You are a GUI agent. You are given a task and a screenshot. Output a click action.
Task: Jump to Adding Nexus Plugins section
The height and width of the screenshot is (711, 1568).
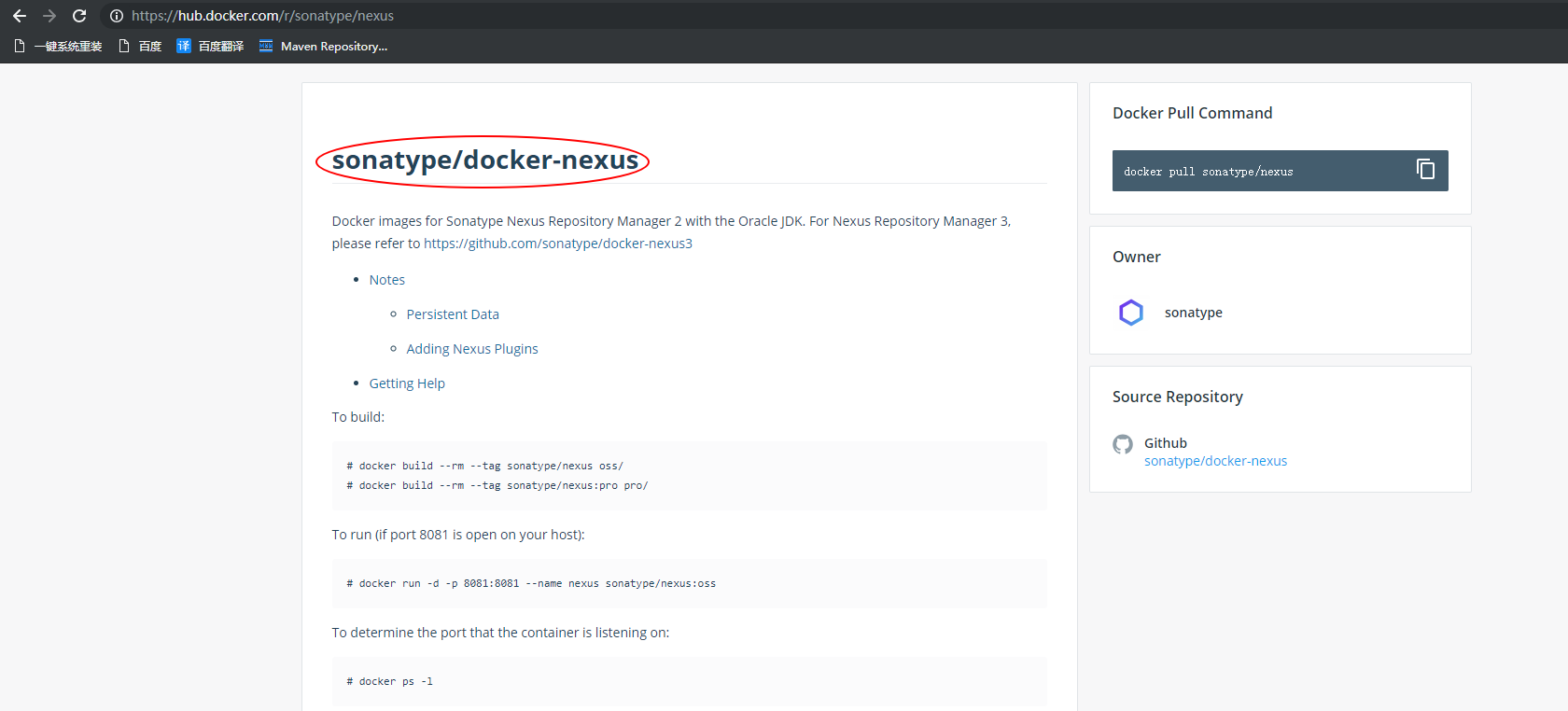[x=472, y=349]
